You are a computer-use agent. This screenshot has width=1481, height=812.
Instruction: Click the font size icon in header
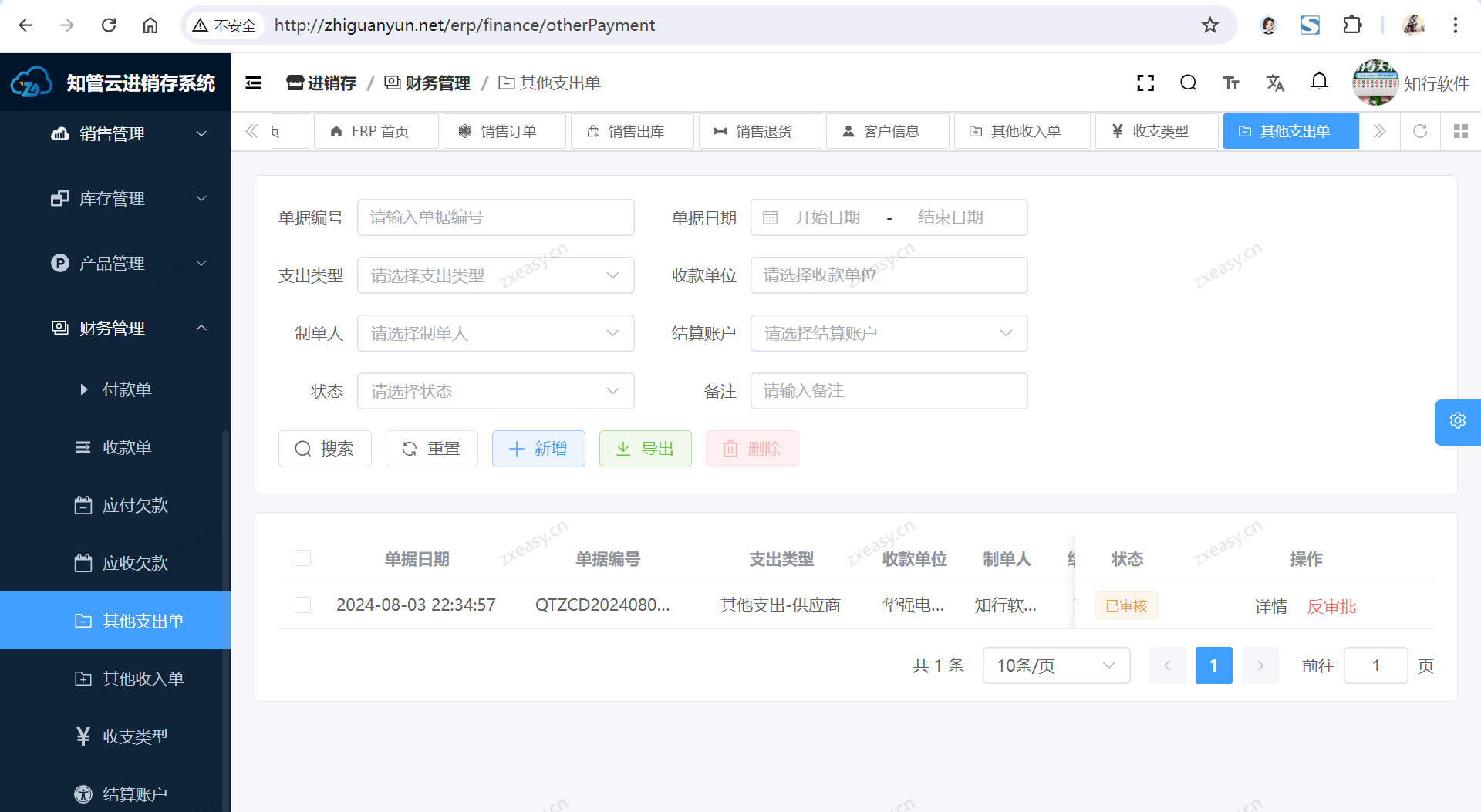click(x=1231, y=83)
